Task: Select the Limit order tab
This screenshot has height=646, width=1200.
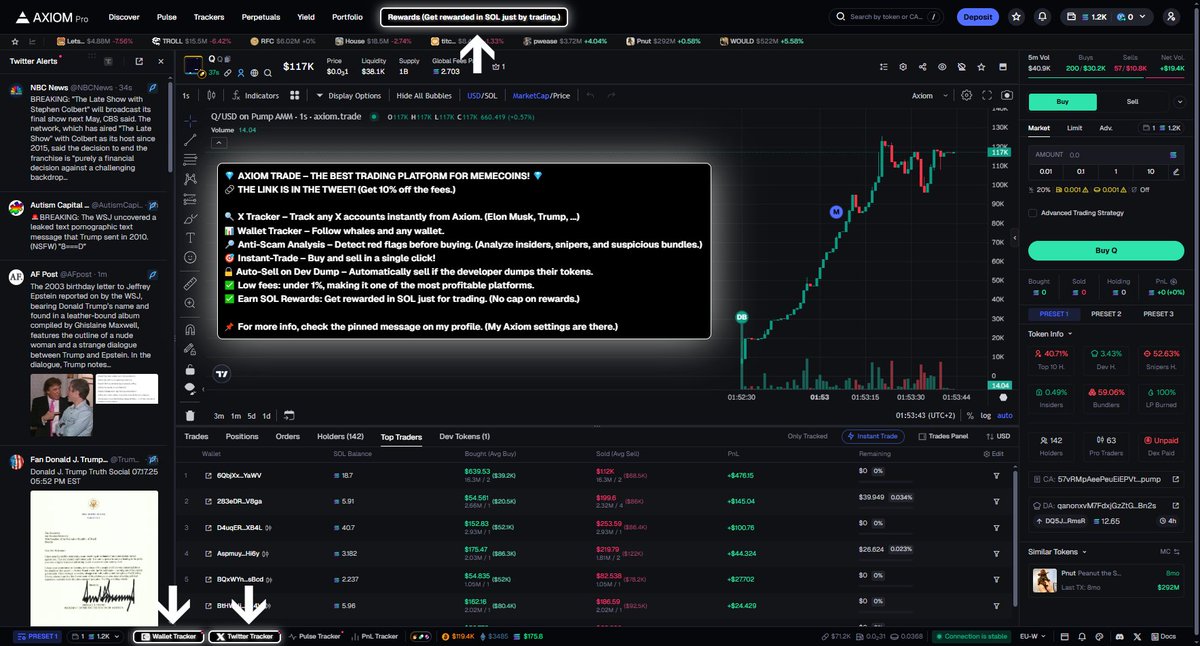Action: click(x=1074, y=128)
